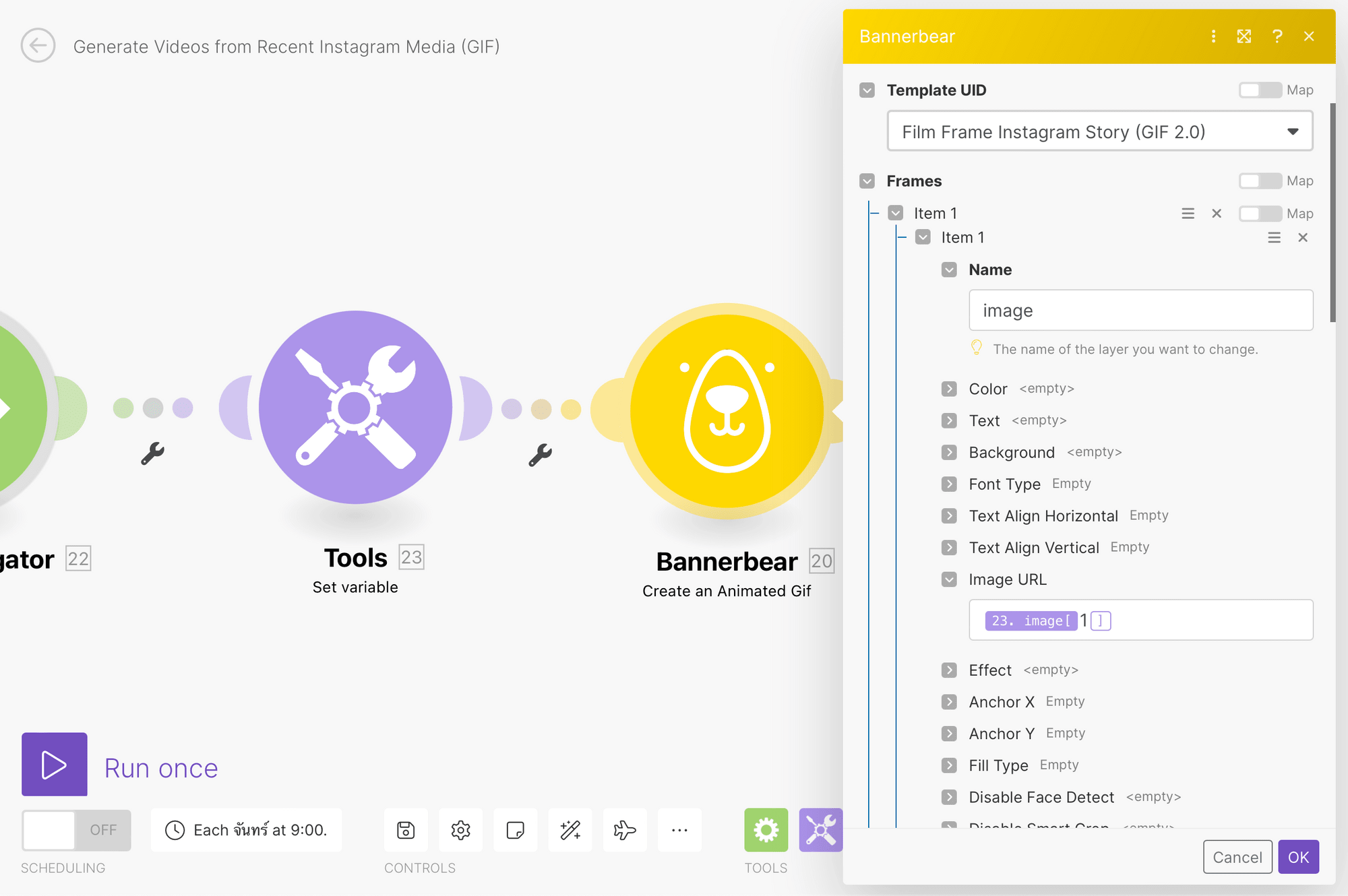The height and width of the screenshot is (896, 1348).
Task: Open the Film Frame Instagram Story template dropdown
Action: coord(1099,131)
